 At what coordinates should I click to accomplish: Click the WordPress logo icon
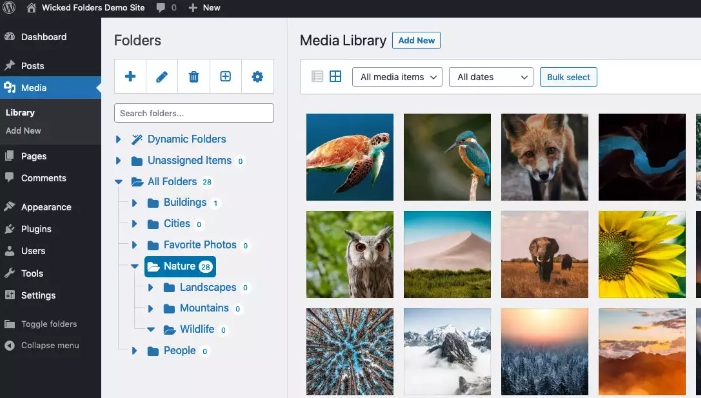coord(9,8)
